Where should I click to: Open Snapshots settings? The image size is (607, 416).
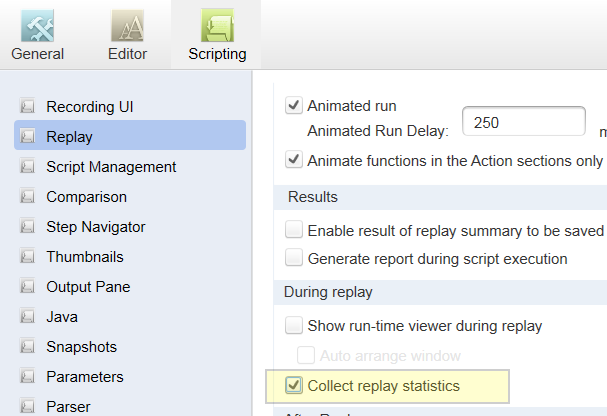click(x=82, y=347)
